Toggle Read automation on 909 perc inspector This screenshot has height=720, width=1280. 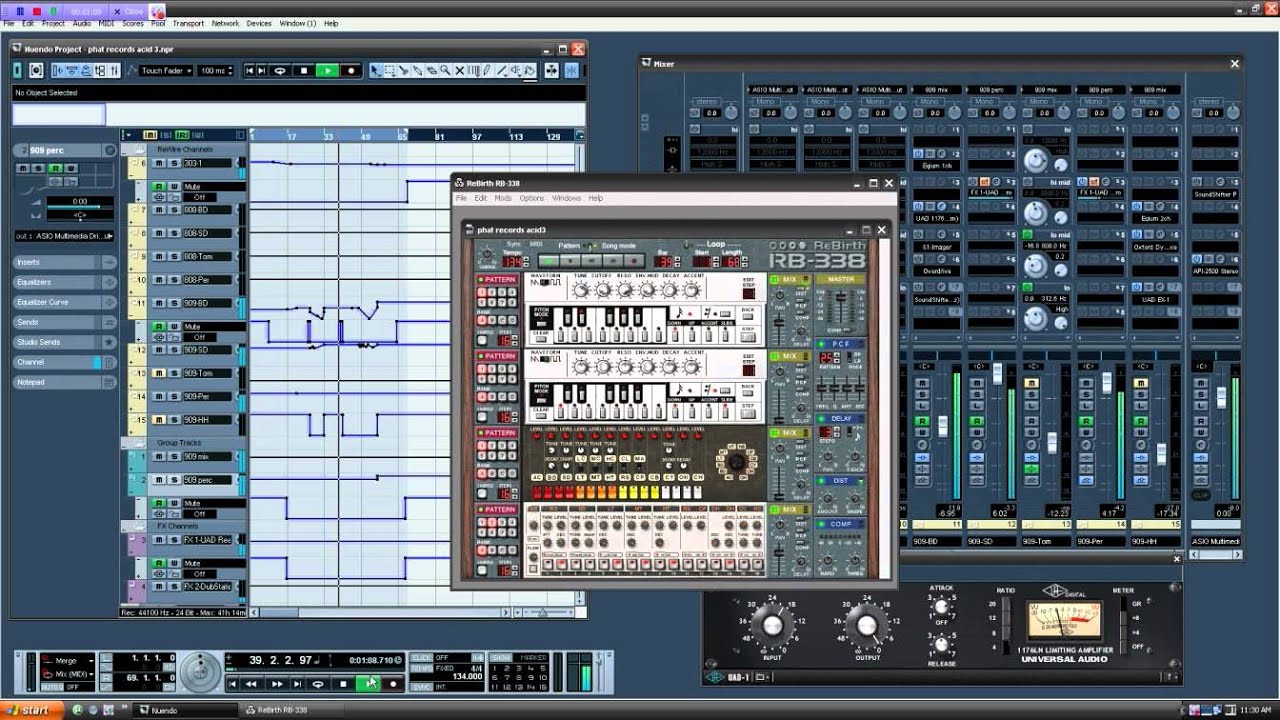coord(56,168)
